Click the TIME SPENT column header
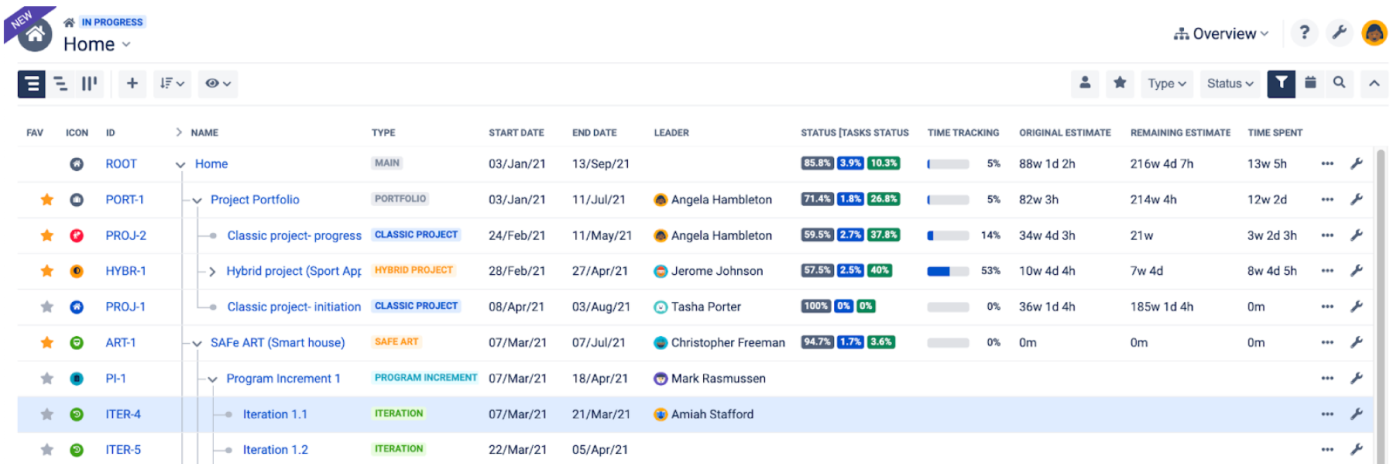This screenshot has height=464, width=1400. coord(1275,132)
